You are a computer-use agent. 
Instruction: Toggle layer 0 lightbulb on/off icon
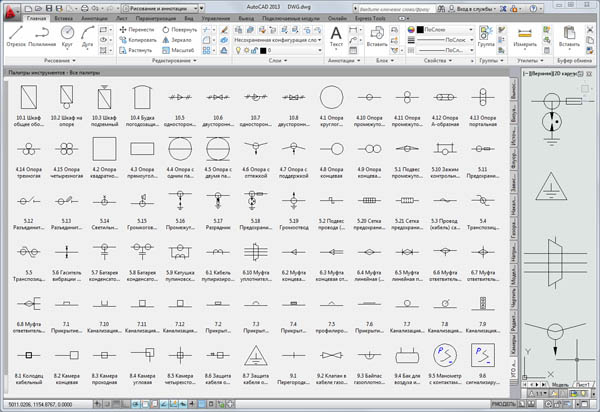point(238,50)
